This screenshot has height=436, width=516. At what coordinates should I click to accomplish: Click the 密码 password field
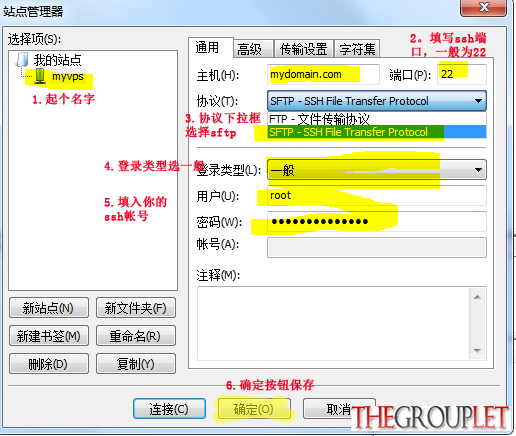click(377, 221)
